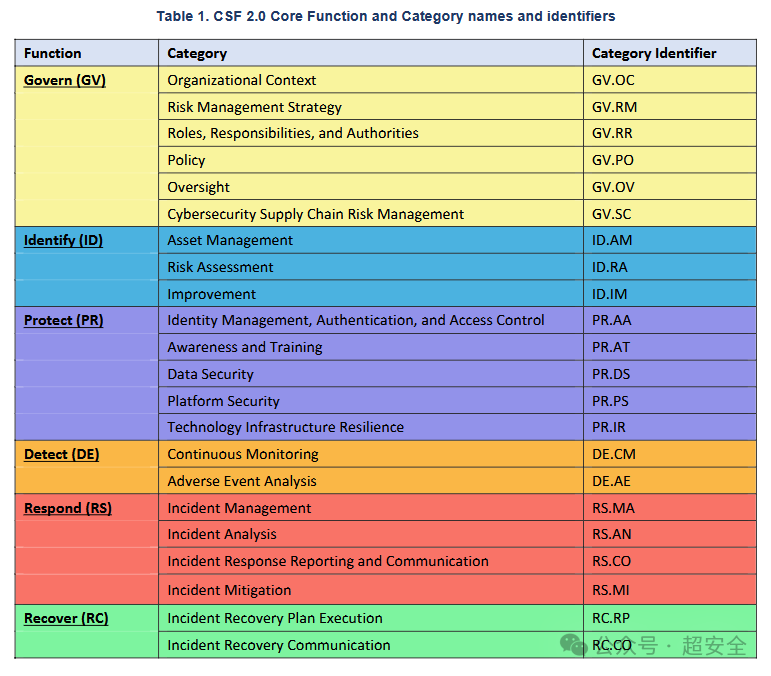Select the 'Incident Analysis' cell
The width and height of the screenshot is (771, 676).
tap(371, 534)
